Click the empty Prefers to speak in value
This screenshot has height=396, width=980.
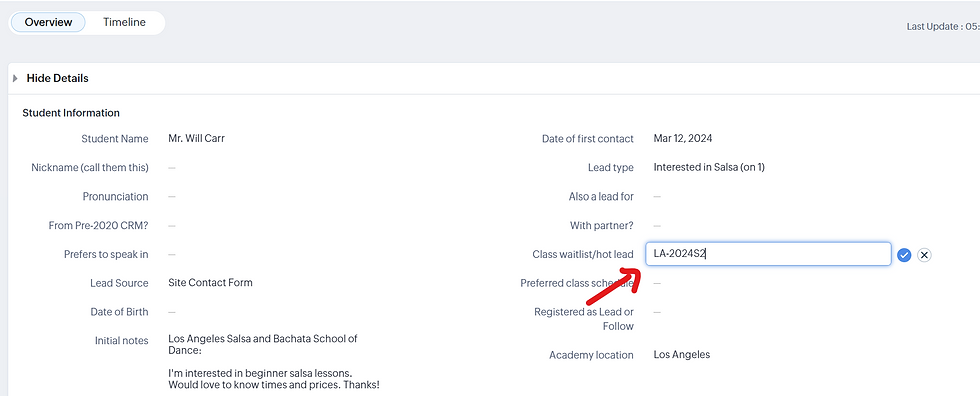[172, 254]
